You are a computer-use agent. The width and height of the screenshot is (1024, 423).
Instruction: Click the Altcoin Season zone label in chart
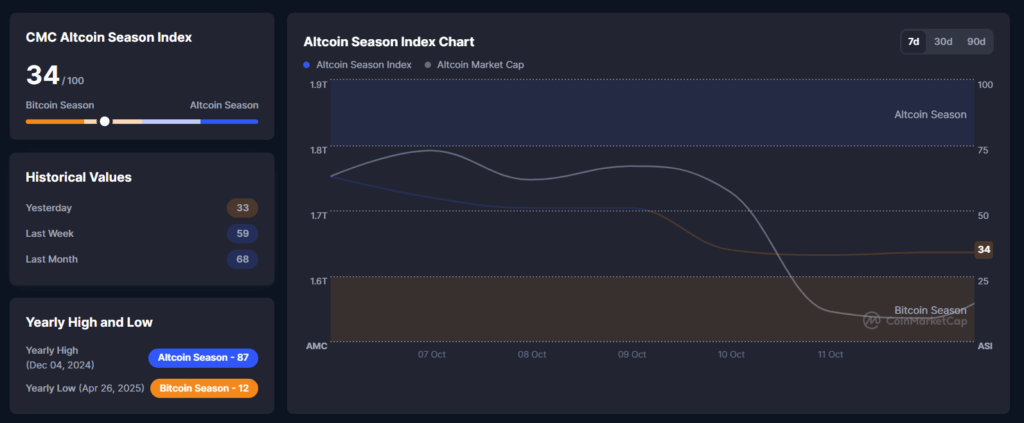coord(930,115)
